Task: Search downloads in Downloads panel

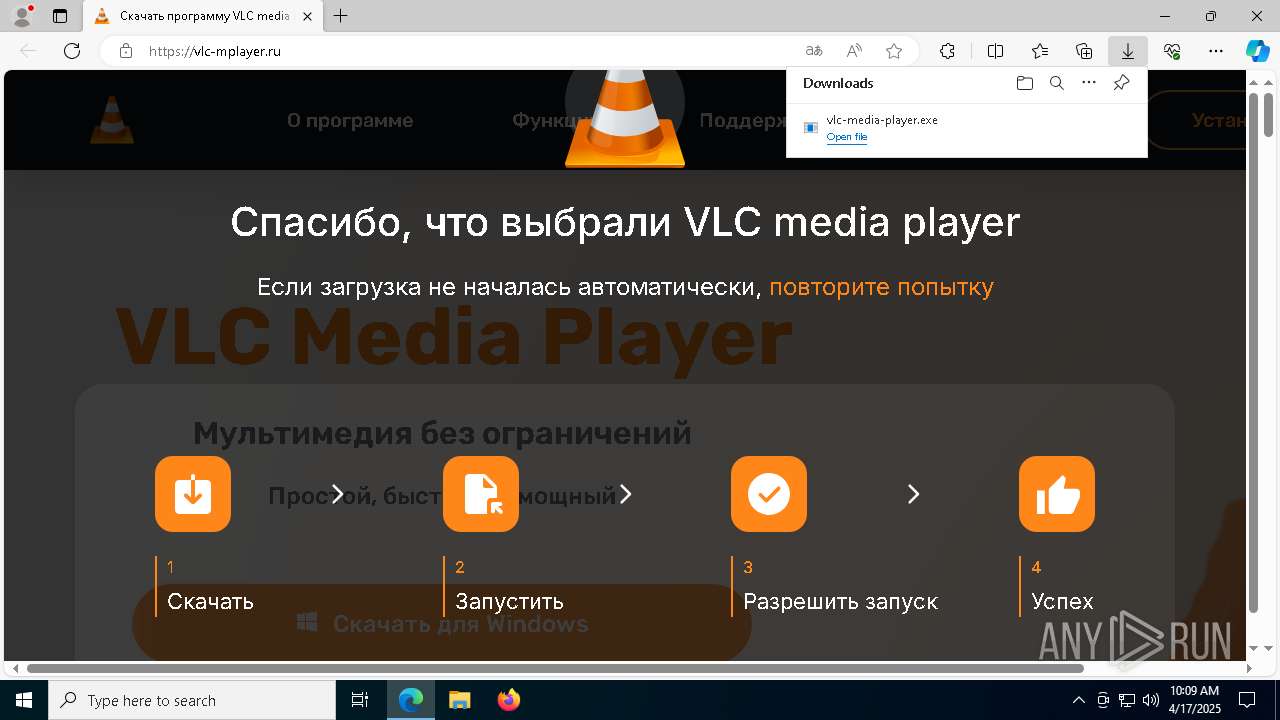Action: tap(1056, 83)
